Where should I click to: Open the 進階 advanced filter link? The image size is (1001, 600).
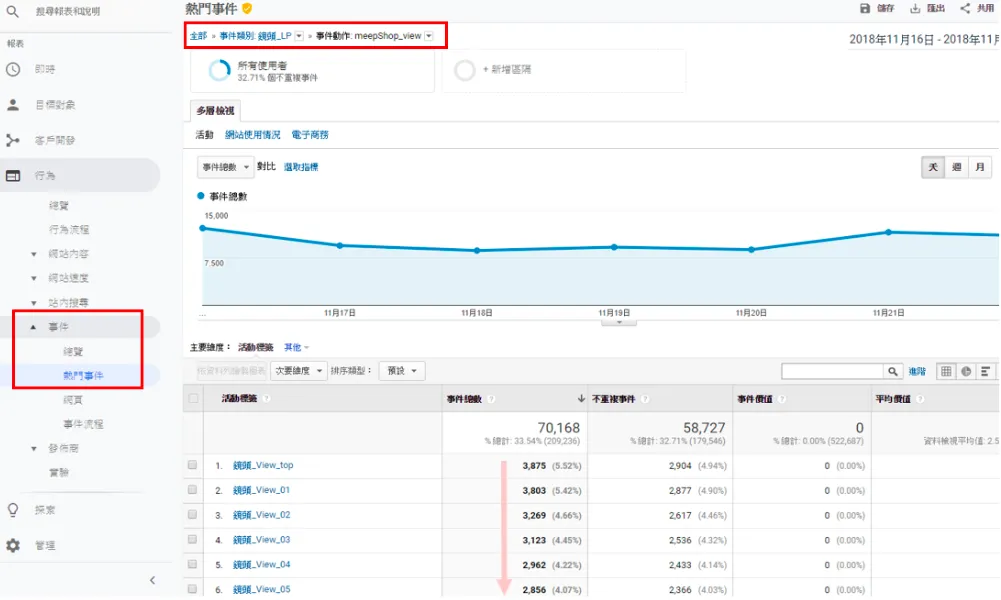[x=917, y=371]
